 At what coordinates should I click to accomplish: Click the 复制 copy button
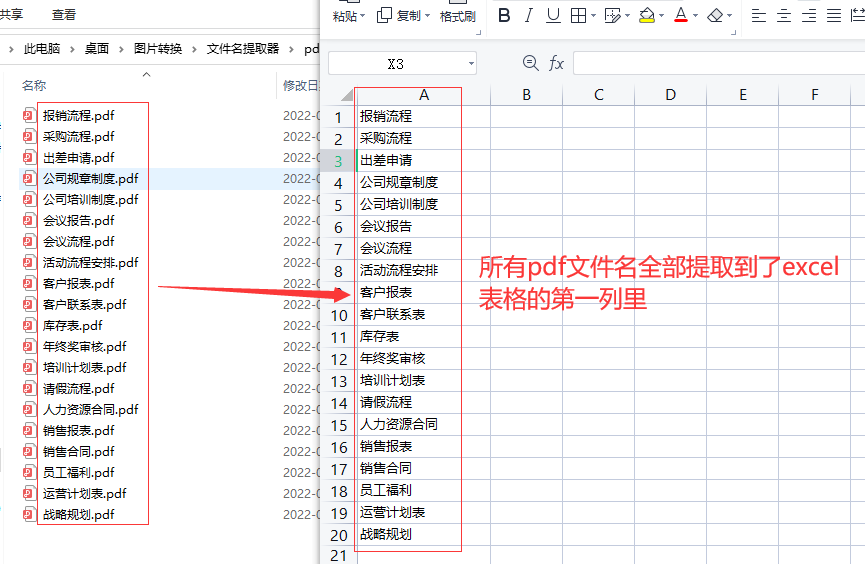[399, 15]
